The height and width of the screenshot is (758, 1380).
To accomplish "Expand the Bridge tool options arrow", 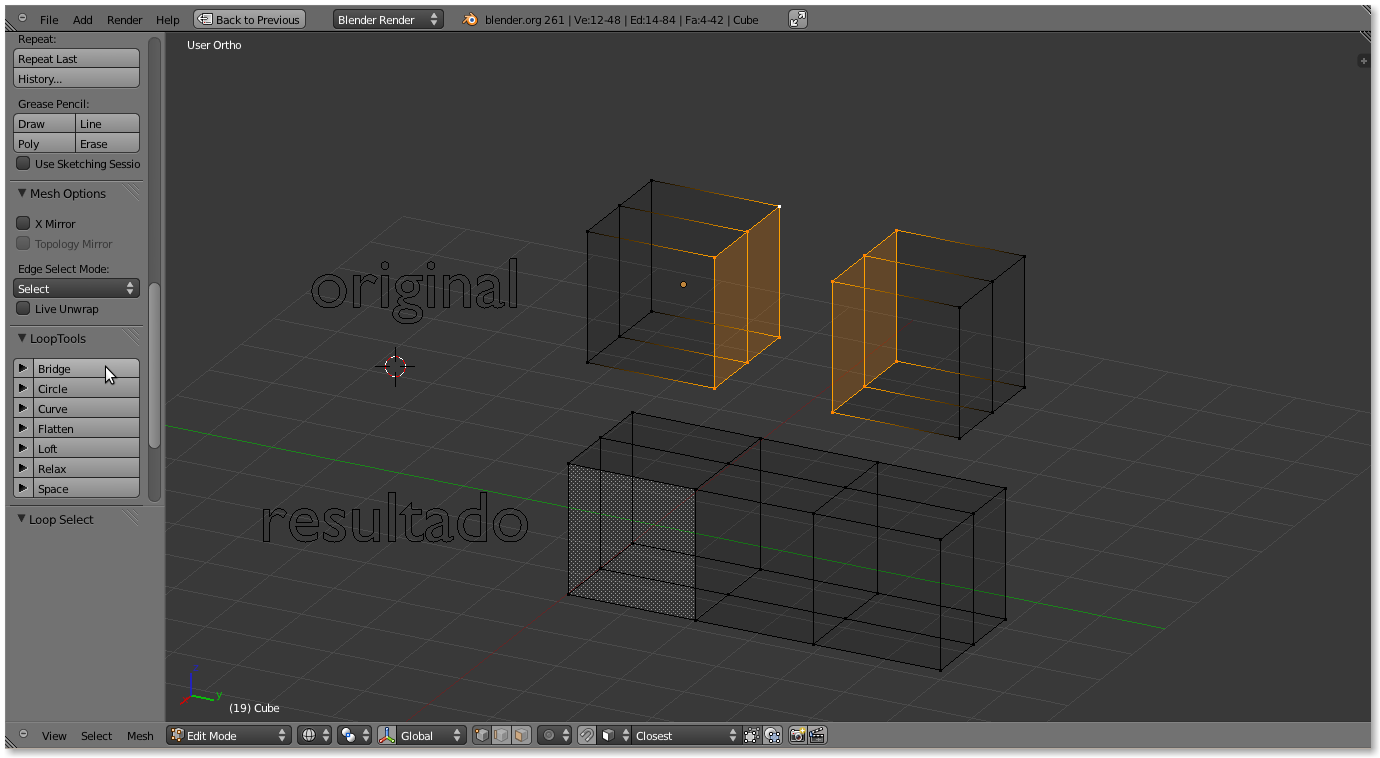I will tap(23, 369).
